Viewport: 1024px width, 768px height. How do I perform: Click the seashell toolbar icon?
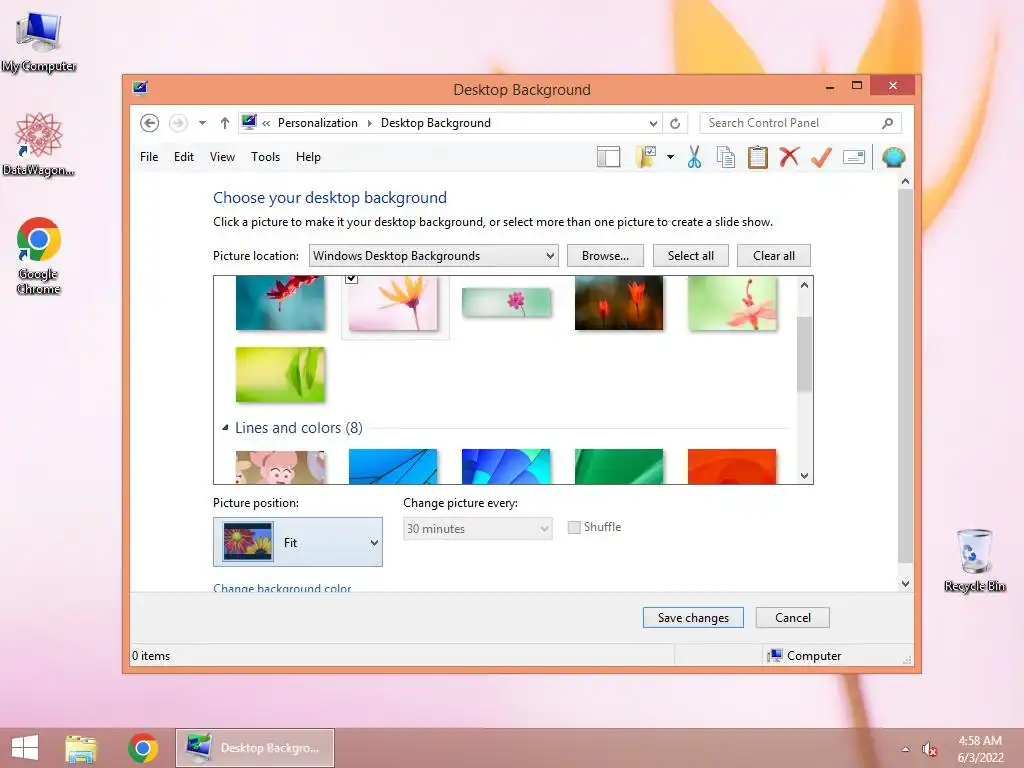coord(893,157)
